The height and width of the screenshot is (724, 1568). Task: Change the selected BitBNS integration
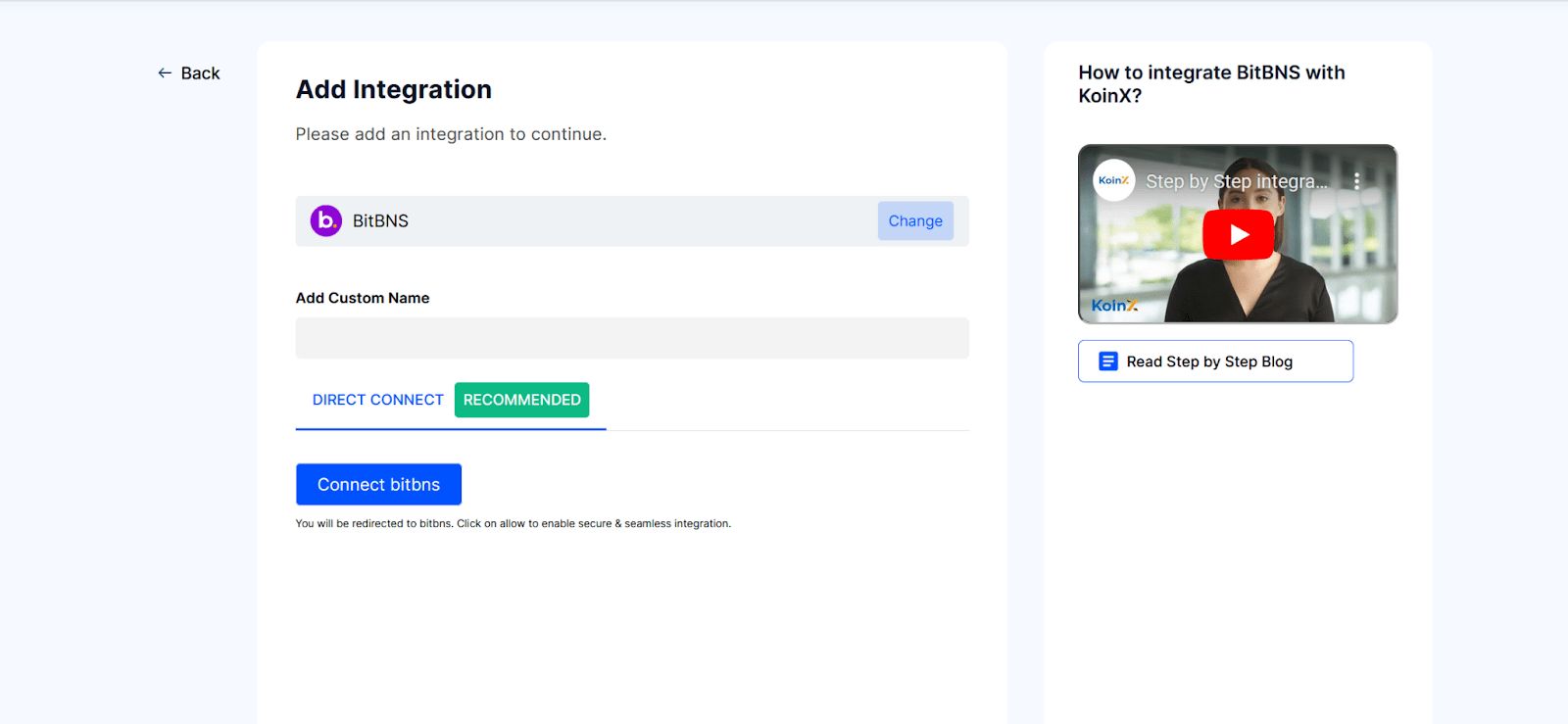point(915,221)
